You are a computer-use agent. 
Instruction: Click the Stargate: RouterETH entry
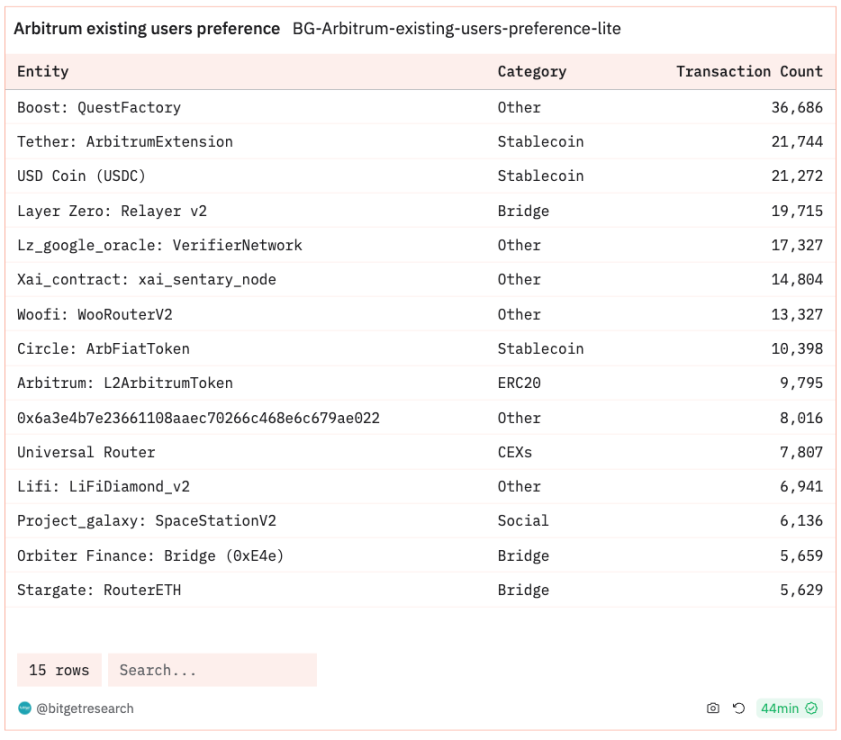click(99, 590)
